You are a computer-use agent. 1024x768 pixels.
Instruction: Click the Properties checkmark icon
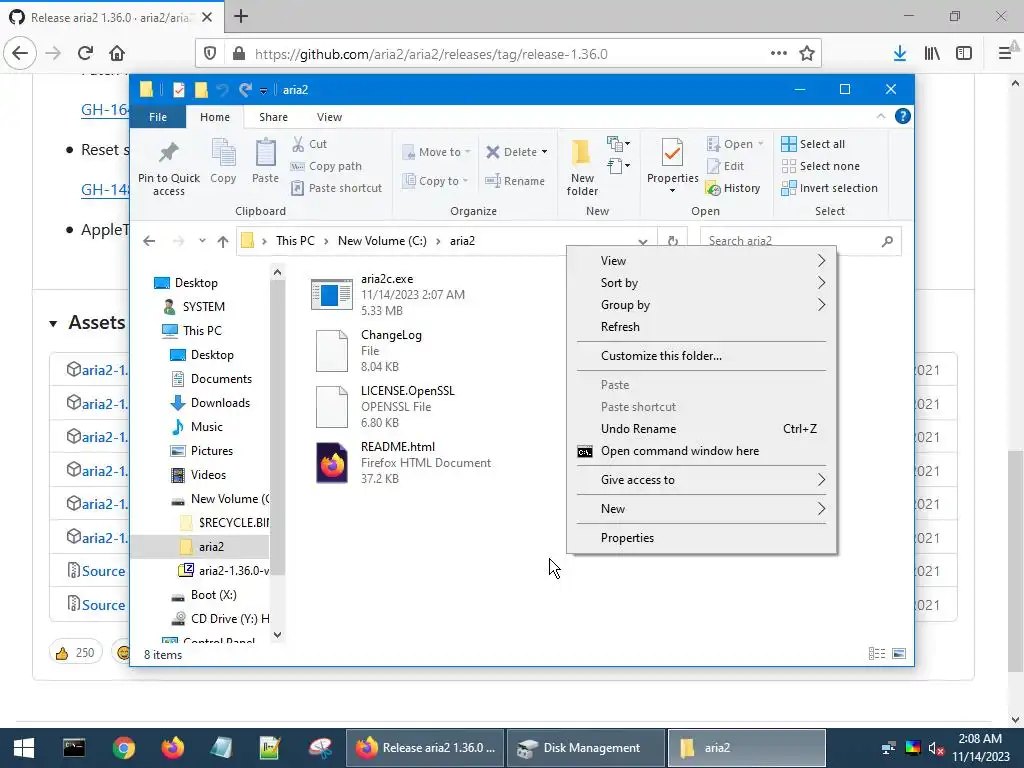point(672,153)
